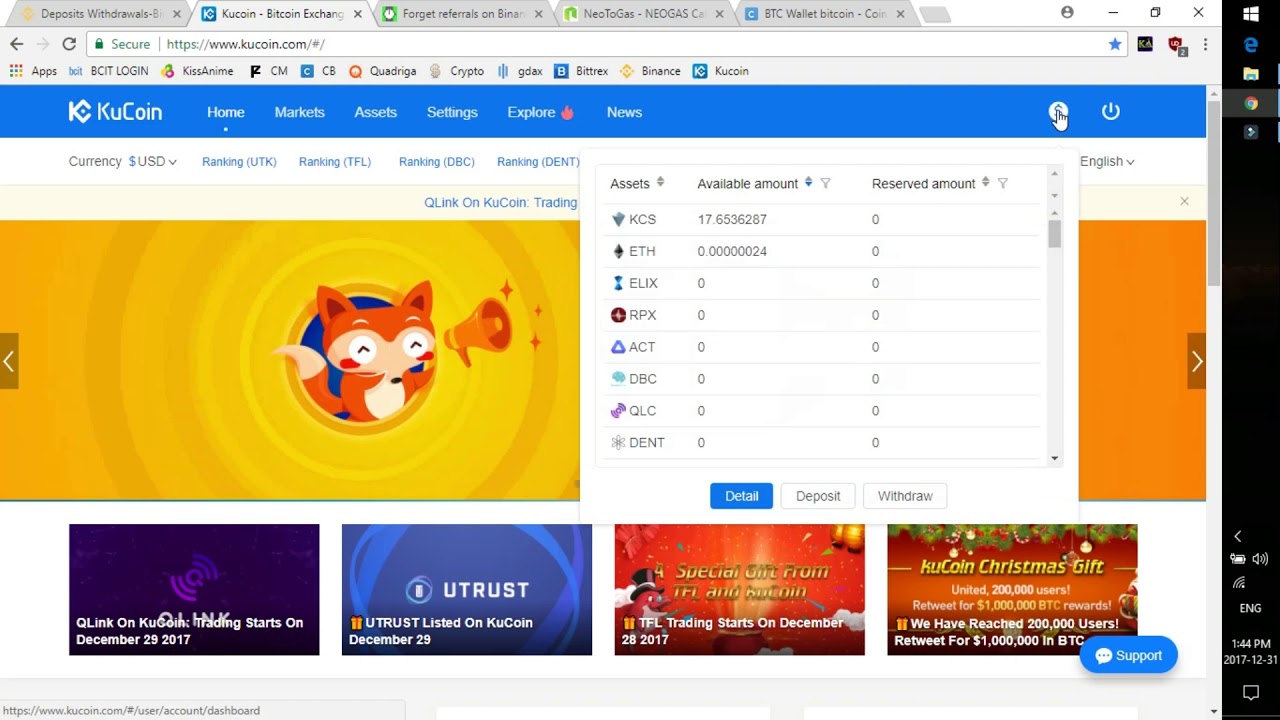Filter Reserved amount column with funnel icon
Image resolution: width=1280 pixels, height=720 pixels.
[1003, 183]
